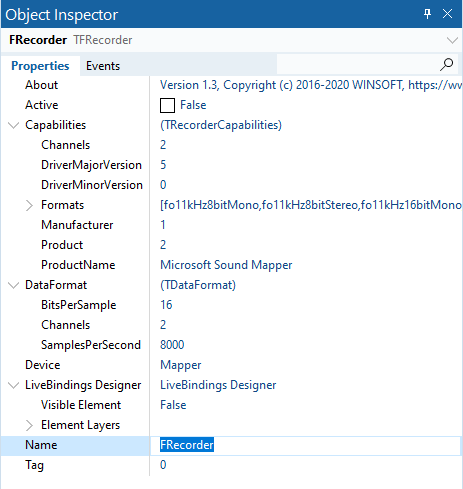Collapse the Capabilities property group
Screen dimensions: 463x489
coord(13,125)
